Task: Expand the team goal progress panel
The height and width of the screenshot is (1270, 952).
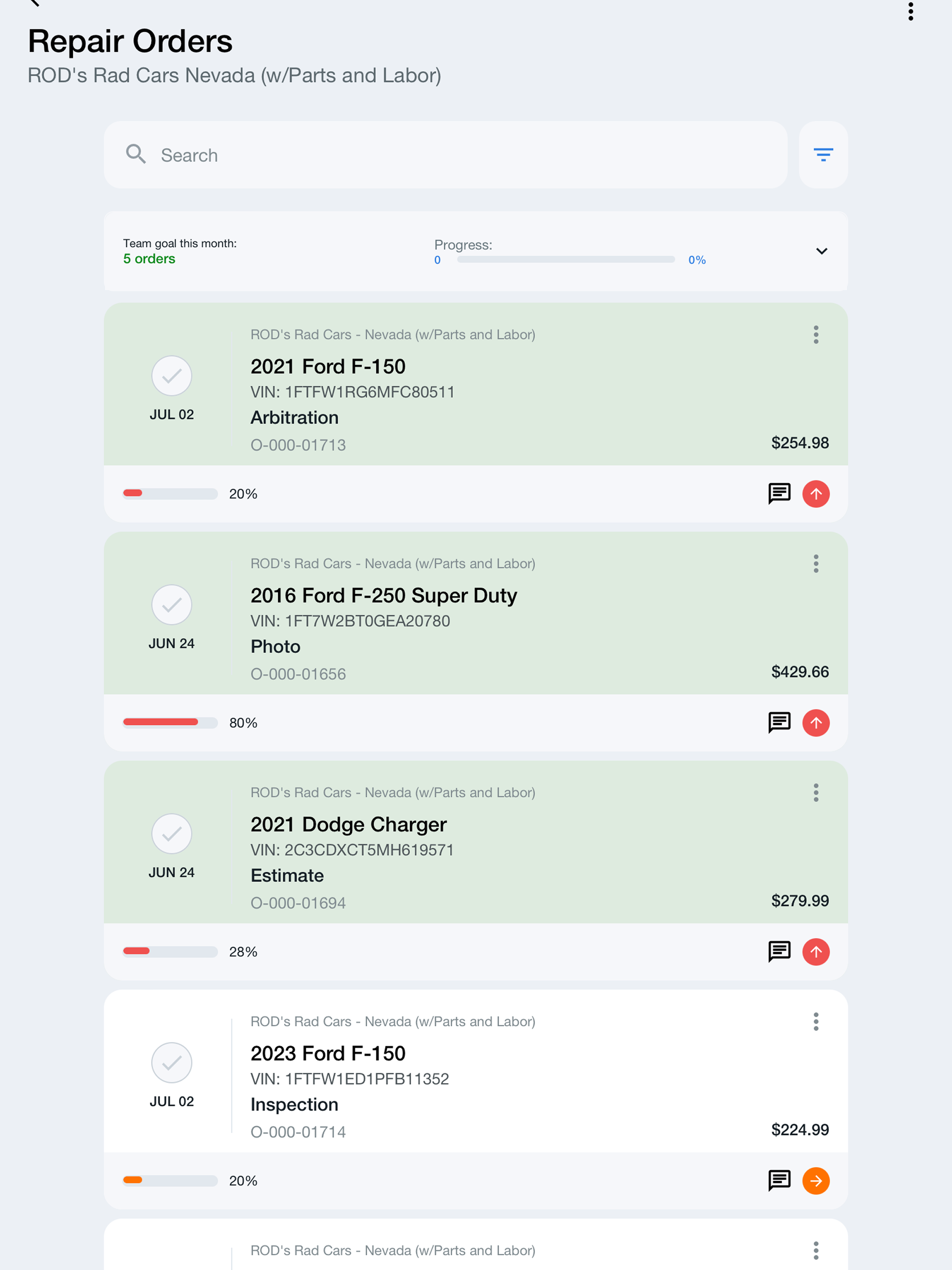Action: pyautogui.click(x=821, y=252)
